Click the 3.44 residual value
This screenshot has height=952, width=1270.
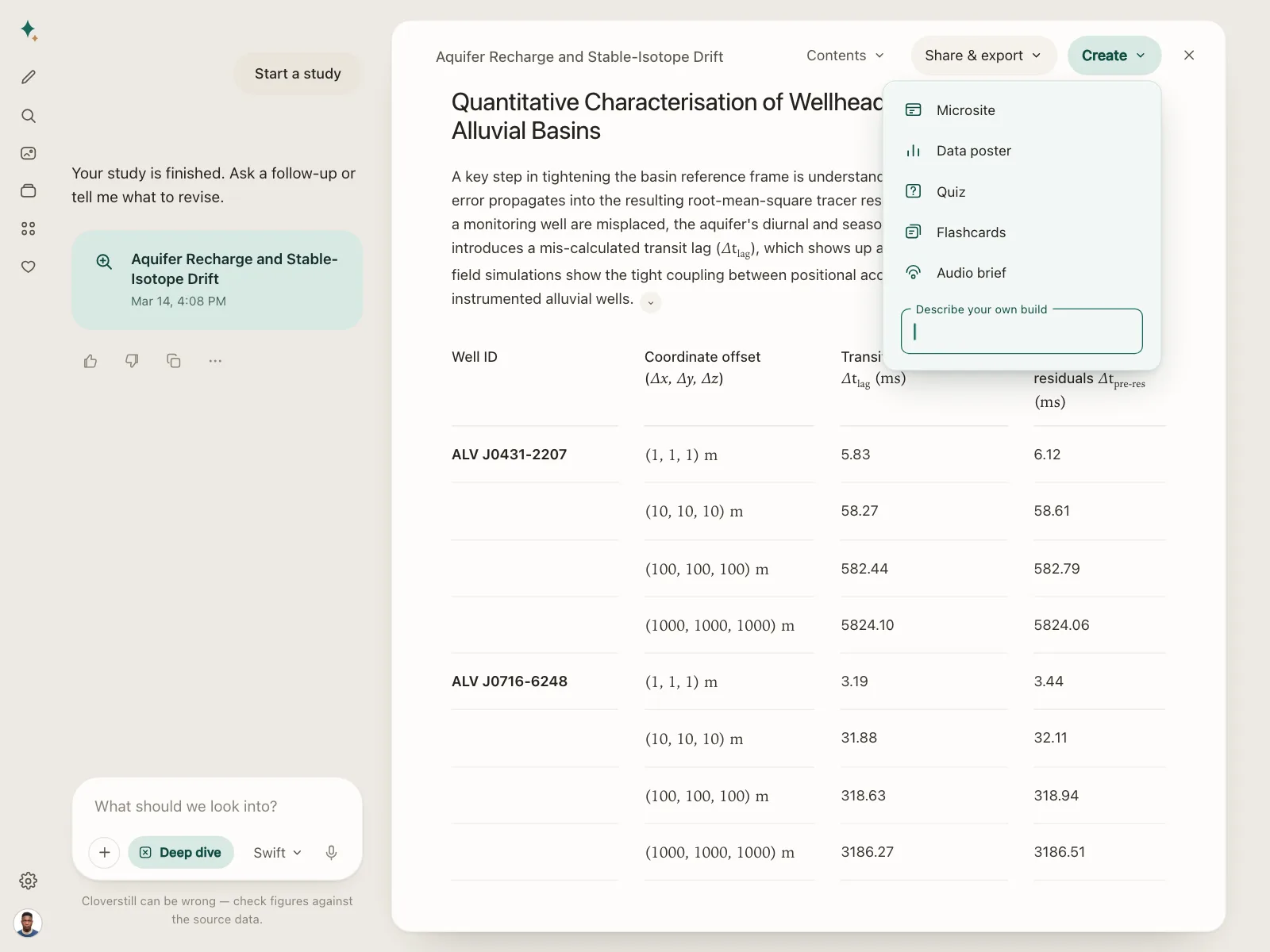point(1049,681)
